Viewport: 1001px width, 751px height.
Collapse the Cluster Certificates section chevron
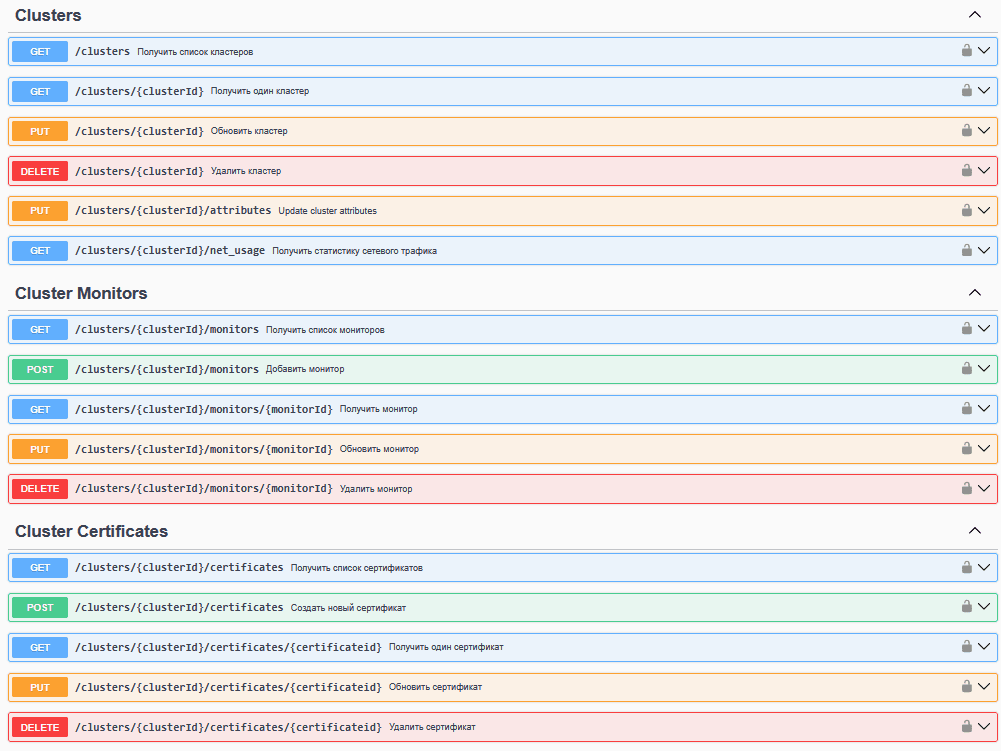(975, 531)
